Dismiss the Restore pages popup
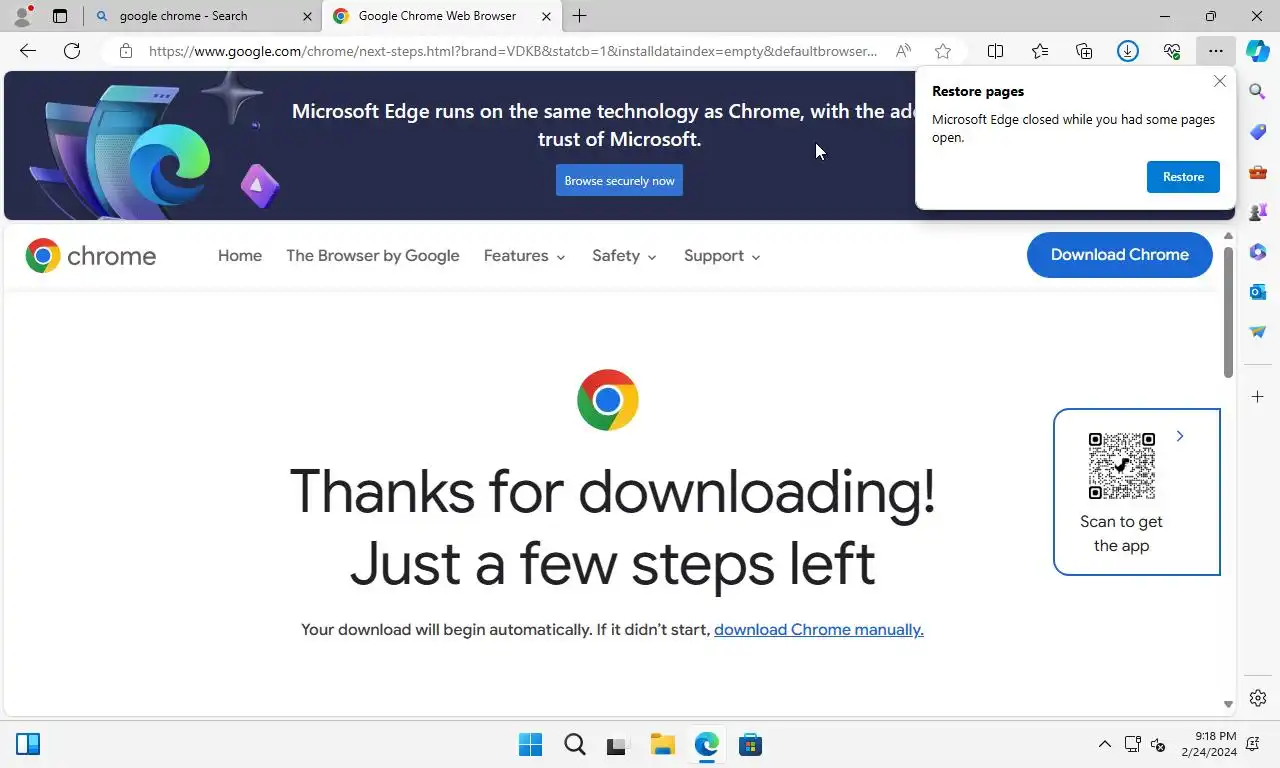The height and width of the screenshot is (768, 1280). pyautogui.click(x=1219, y=81)
